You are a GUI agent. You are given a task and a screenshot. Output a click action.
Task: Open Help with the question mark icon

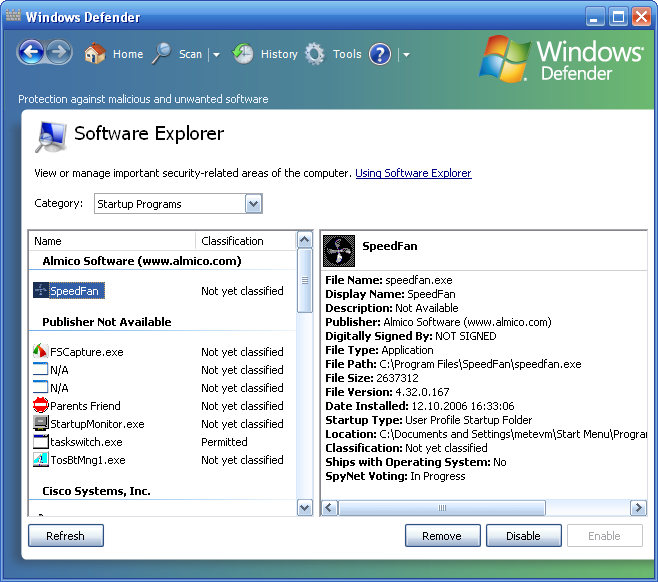(x=380, y=54)
